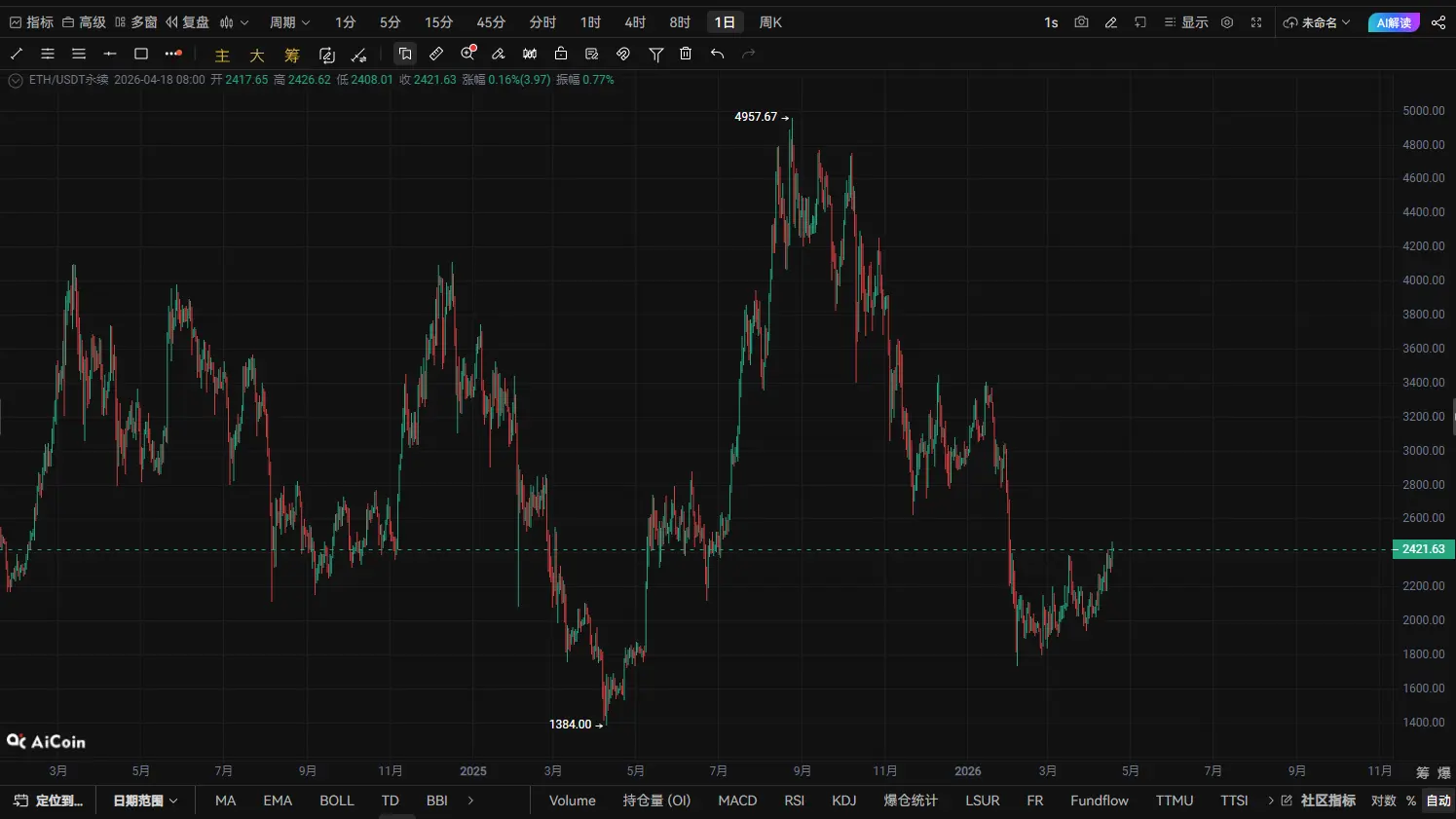Expand the 周期 period dropdown
The width and height of the screenshot is (1456, 819).
pos(289,22)
